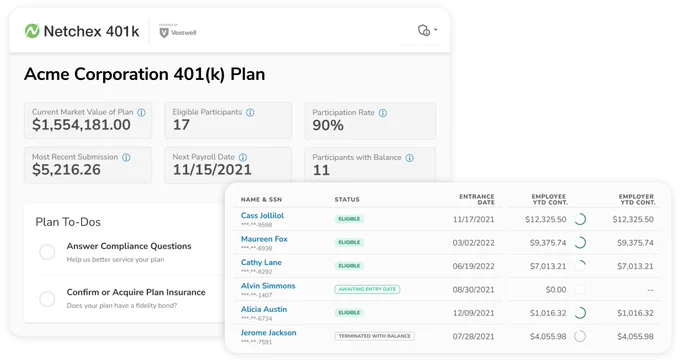Open Alvin Simmons participant record

(x=268, y=286)
